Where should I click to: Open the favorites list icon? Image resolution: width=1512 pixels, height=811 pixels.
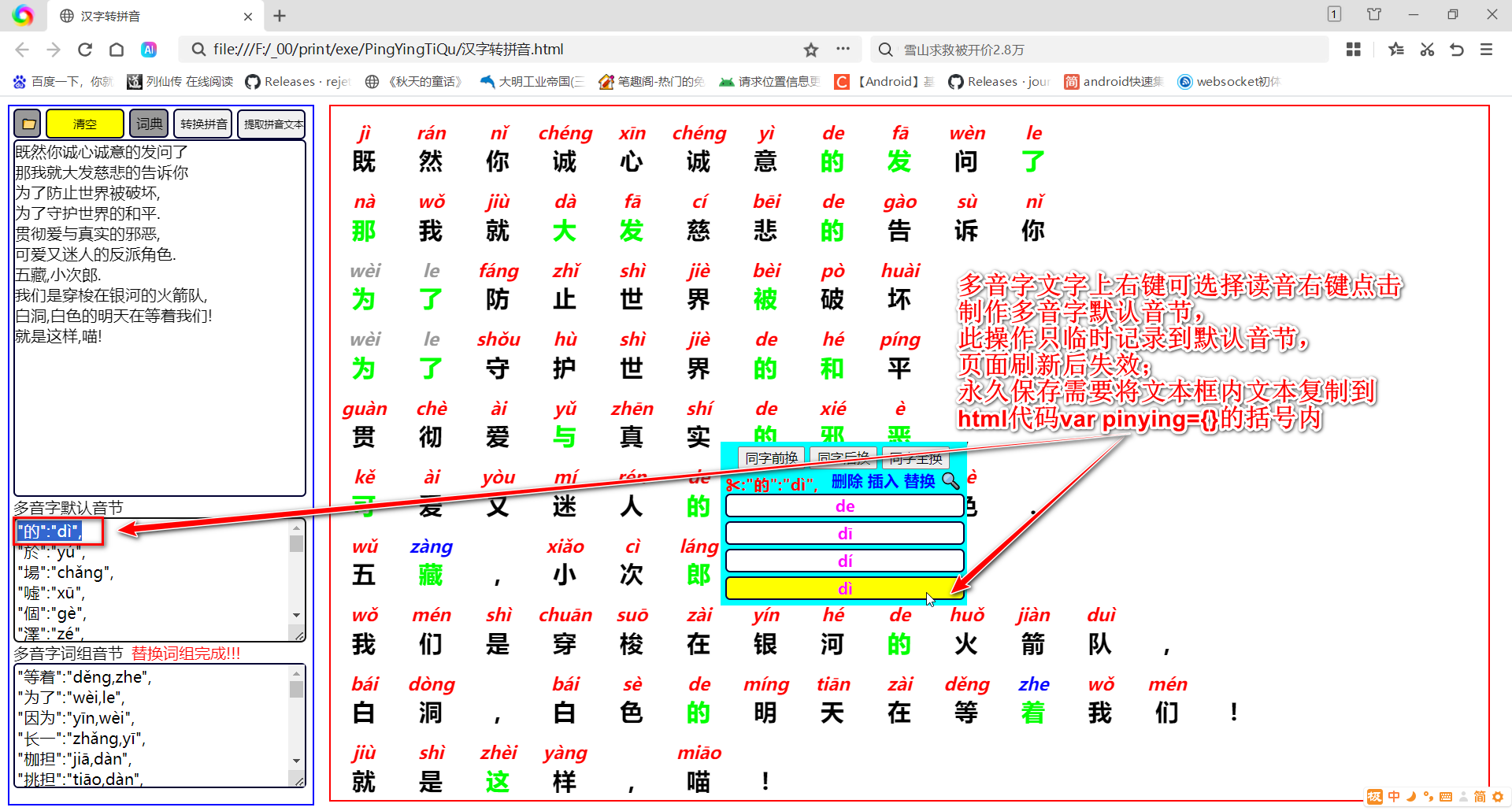pos(1396,50)
